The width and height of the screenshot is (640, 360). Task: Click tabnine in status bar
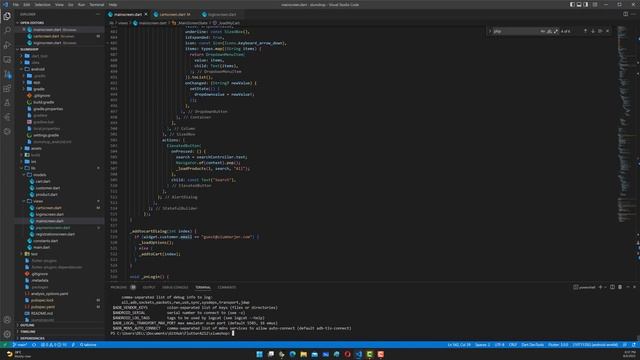tap(88, 345)
